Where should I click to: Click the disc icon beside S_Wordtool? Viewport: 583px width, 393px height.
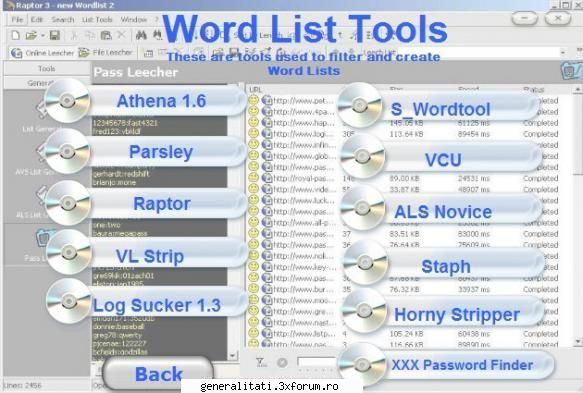coord(360,105)
